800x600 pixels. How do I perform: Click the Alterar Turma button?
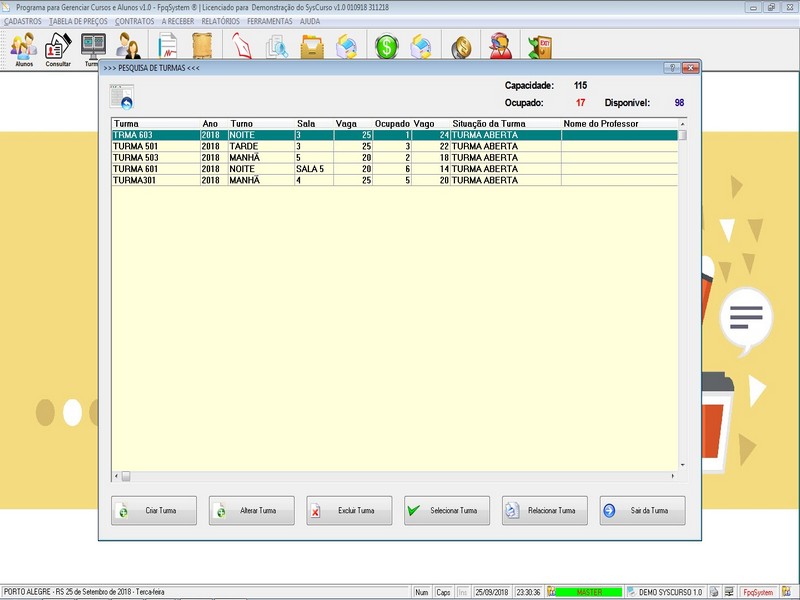click(252, 510)
